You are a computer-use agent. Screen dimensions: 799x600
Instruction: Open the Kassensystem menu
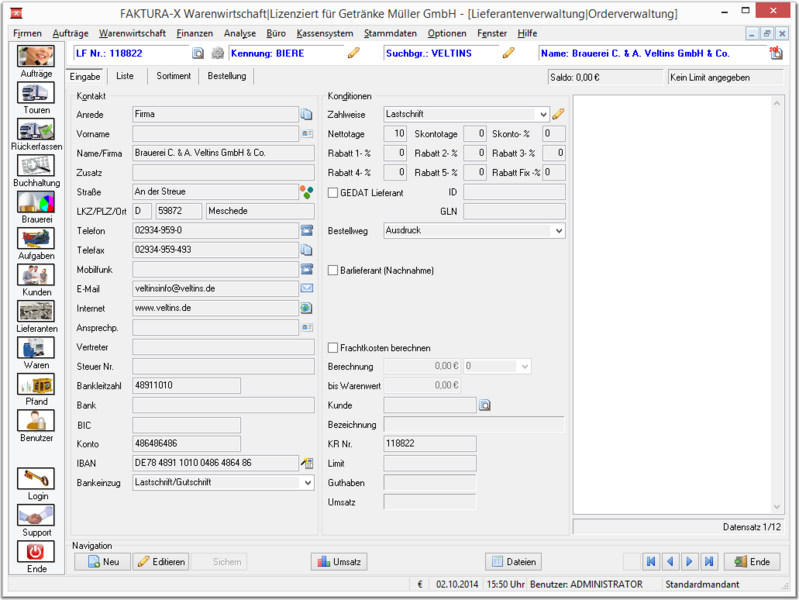point(325,33)
